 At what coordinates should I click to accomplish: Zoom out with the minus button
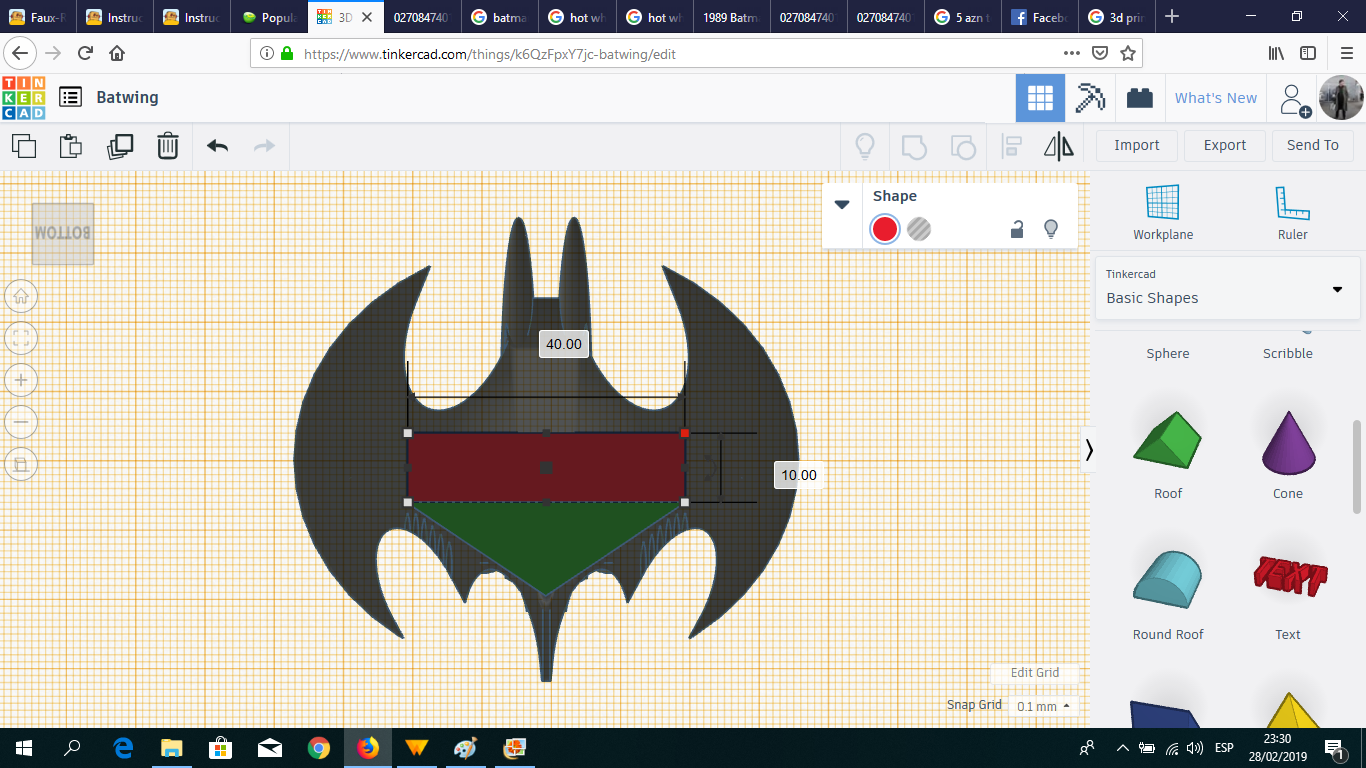[21, 422]
